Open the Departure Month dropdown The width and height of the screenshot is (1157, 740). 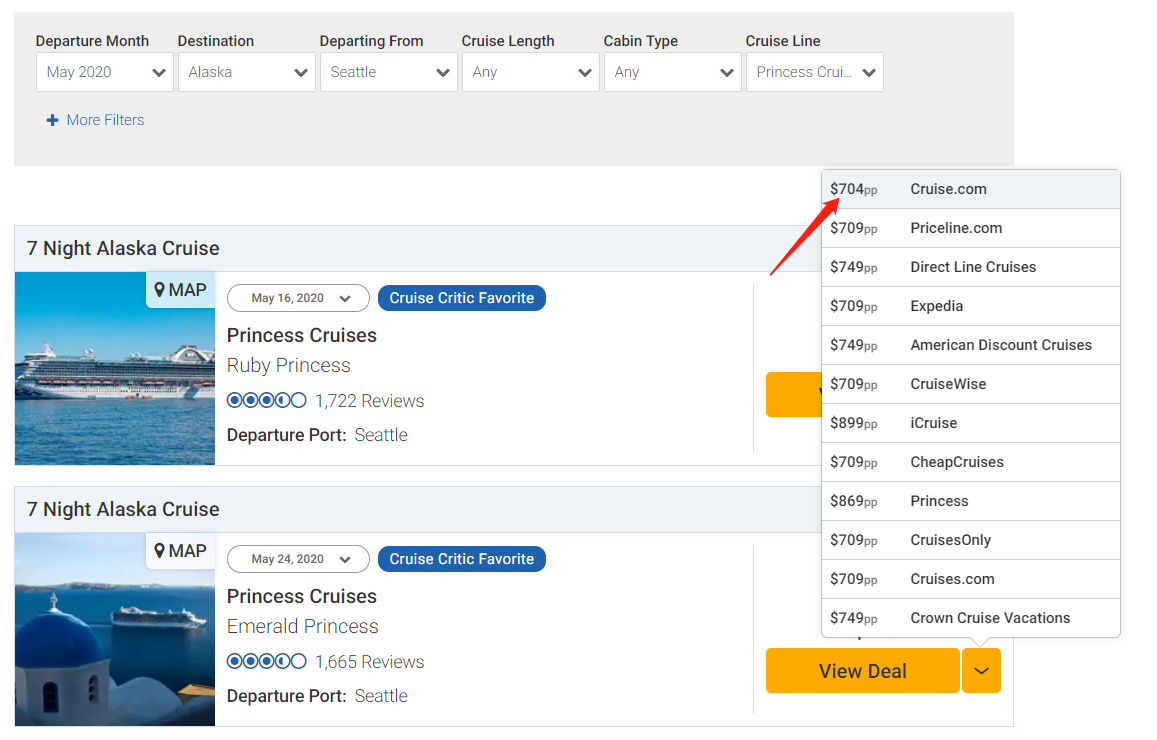point(105,72)
